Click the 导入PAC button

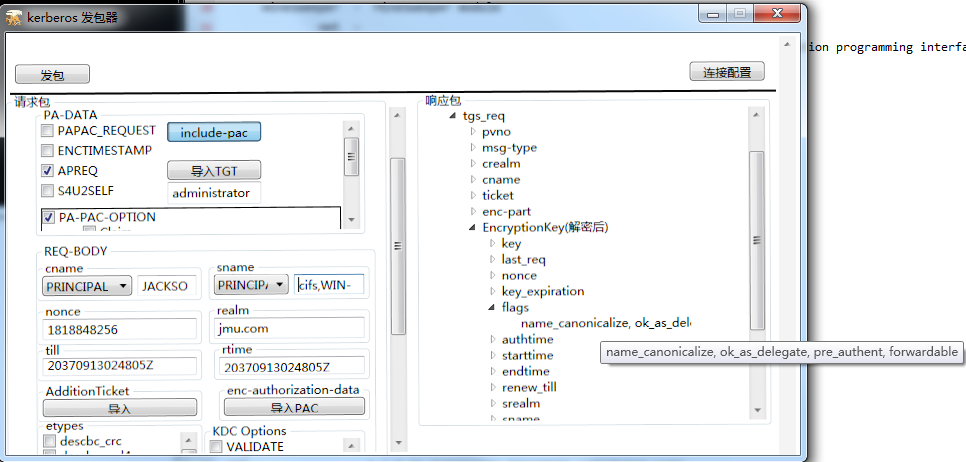[x=294, y=407]
